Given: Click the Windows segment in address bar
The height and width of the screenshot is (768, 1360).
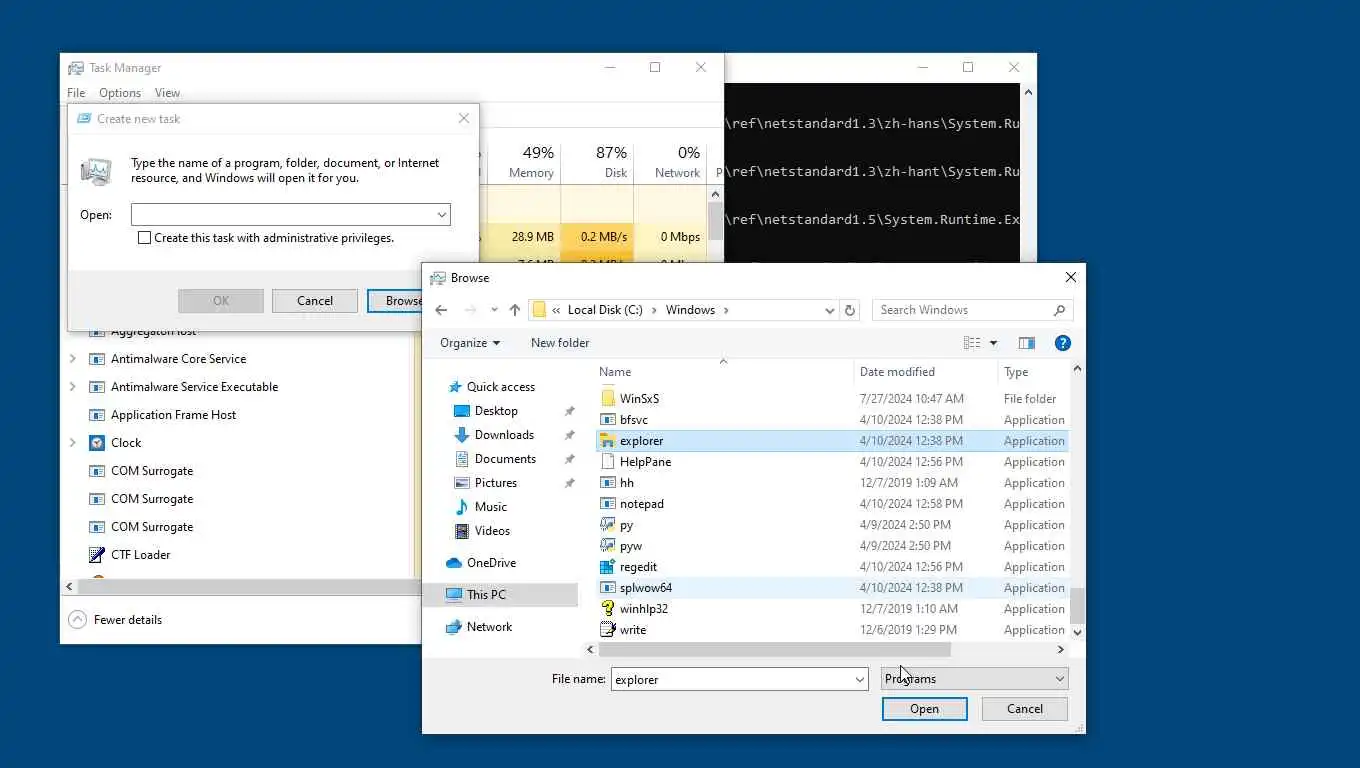Looking at the screenshot, I should [690, 310].
